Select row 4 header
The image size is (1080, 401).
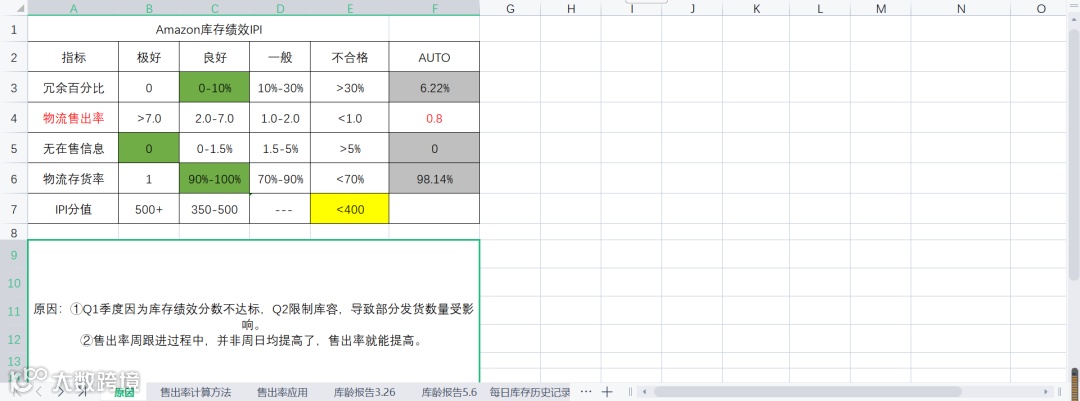(x=14, y=119)
